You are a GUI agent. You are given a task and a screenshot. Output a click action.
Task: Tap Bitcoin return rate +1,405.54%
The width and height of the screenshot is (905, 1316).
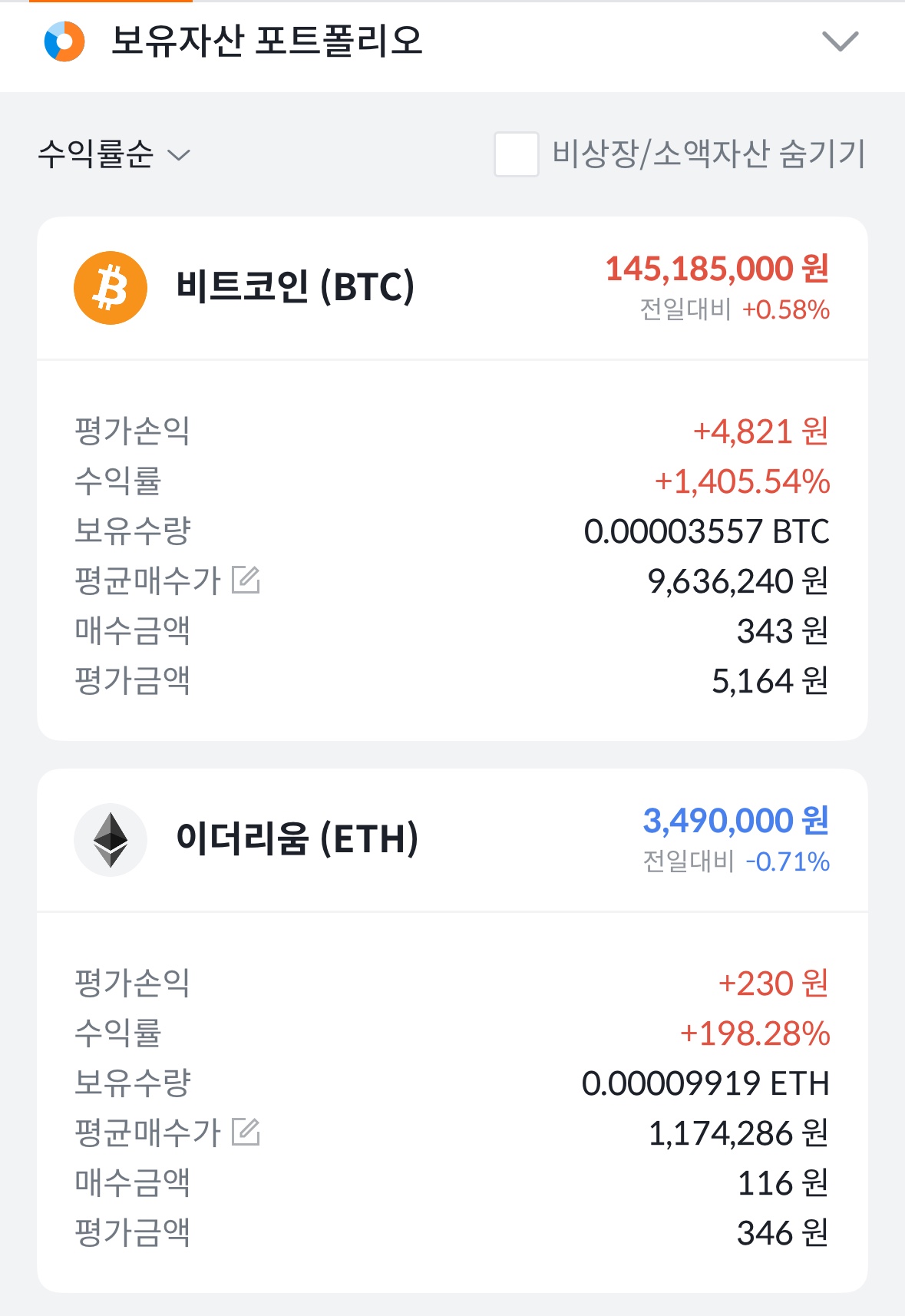coord(742,481)
